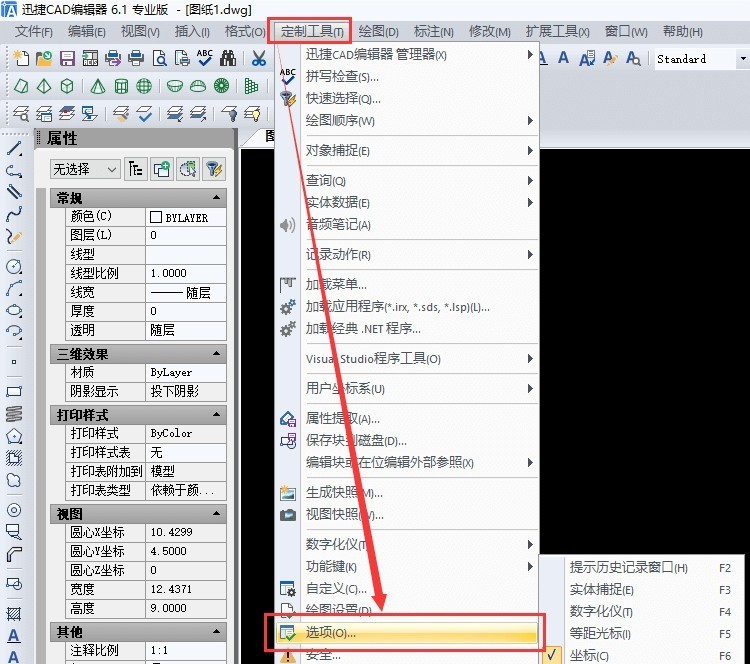Image resolution: width=750 pixels, height=664 pixels.
Task: Click the Cut scissors icon
Action: [258, 58]
